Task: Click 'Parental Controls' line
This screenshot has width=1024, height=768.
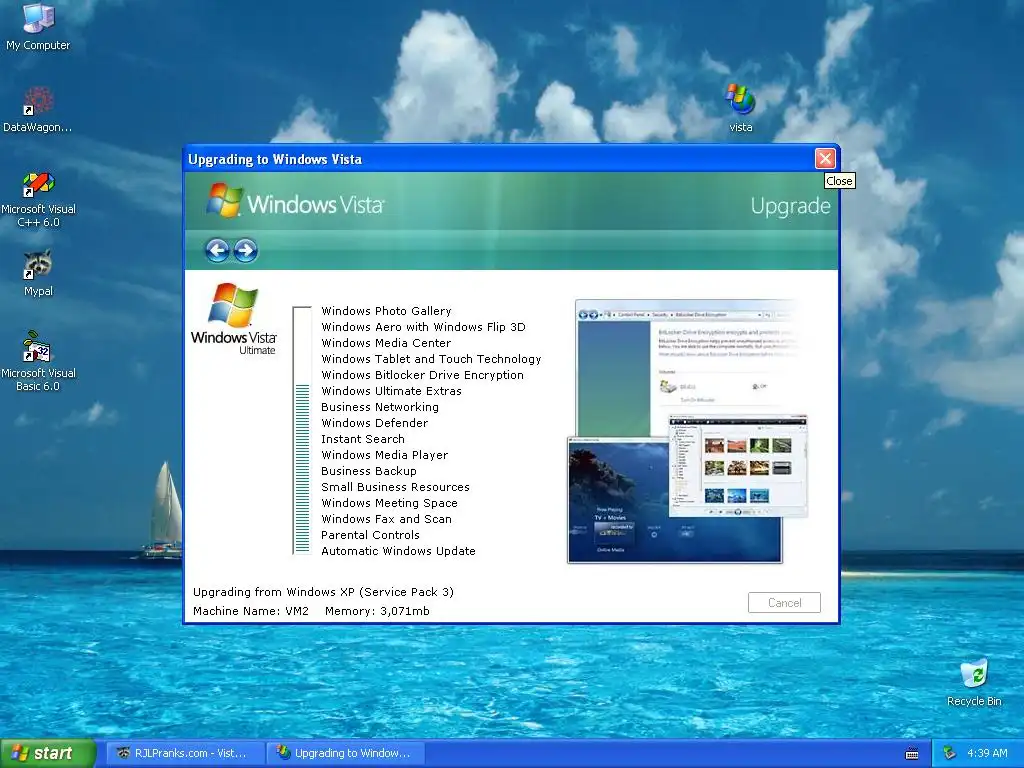Action: click(x=370, y=535)
